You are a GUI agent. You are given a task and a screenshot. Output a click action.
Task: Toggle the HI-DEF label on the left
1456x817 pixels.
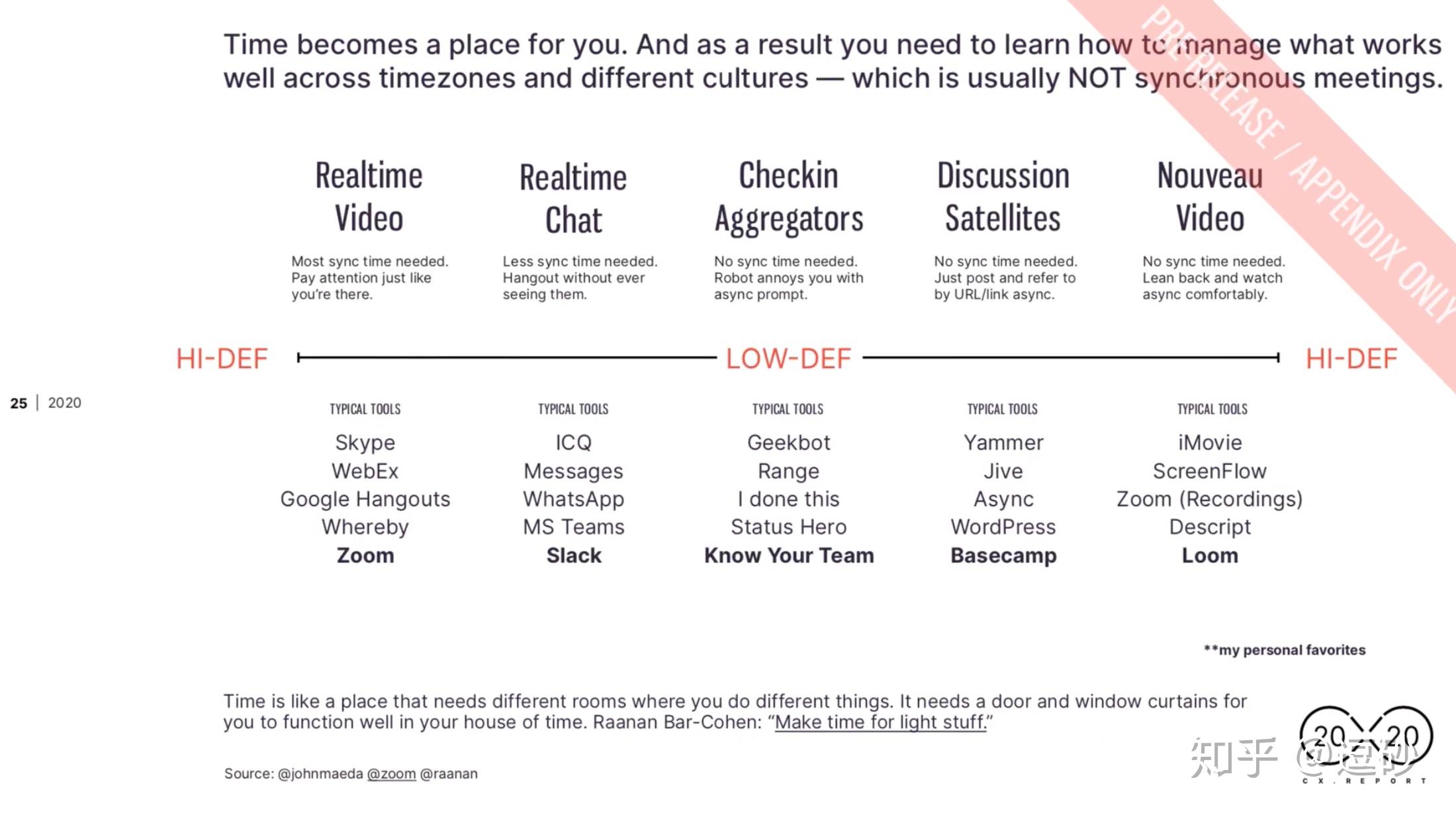(x=220, y=358)
